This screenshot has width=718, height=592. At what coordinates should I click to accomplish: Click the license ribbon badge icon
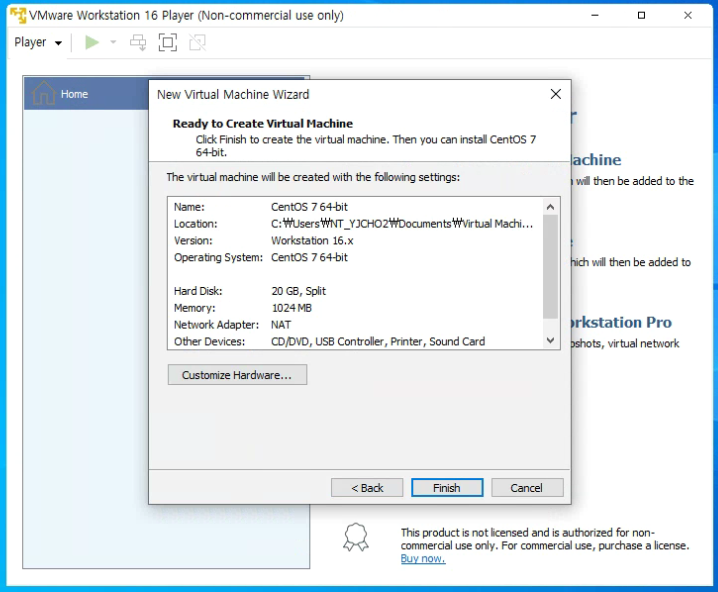(356, 537)
